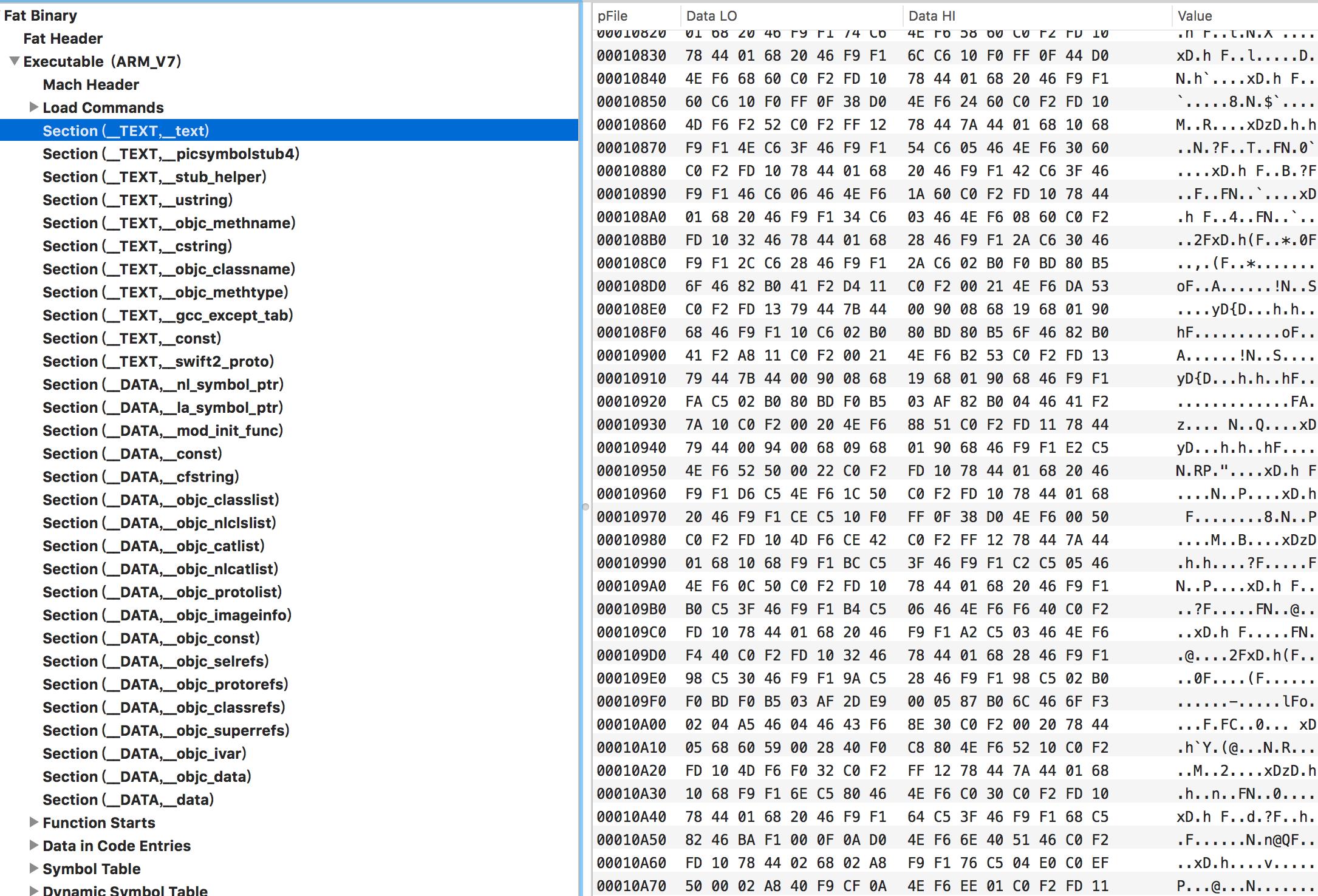
Task: Select Section __DATA __data entry
Action: (154, 800)
